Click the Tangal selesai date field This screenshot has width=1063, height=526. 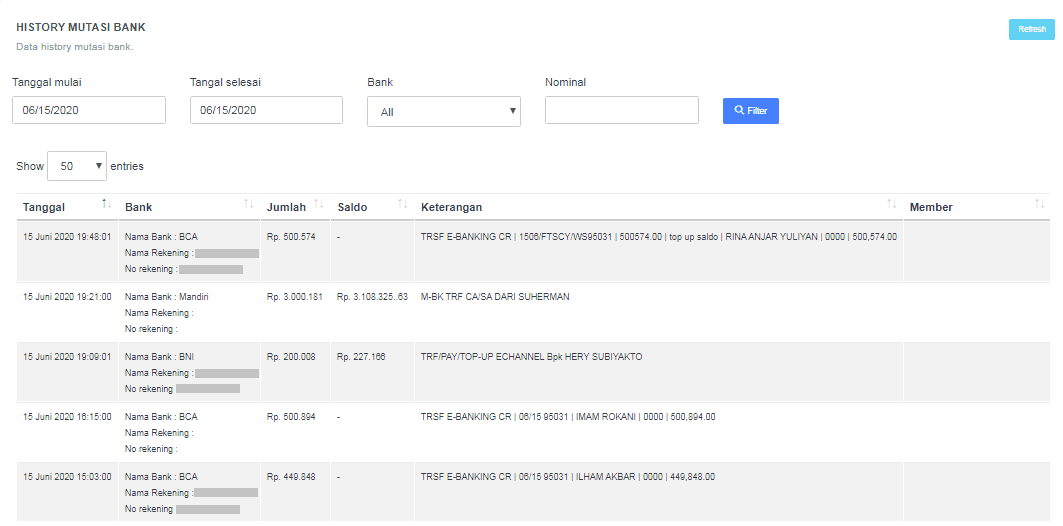tap(266, 110)
